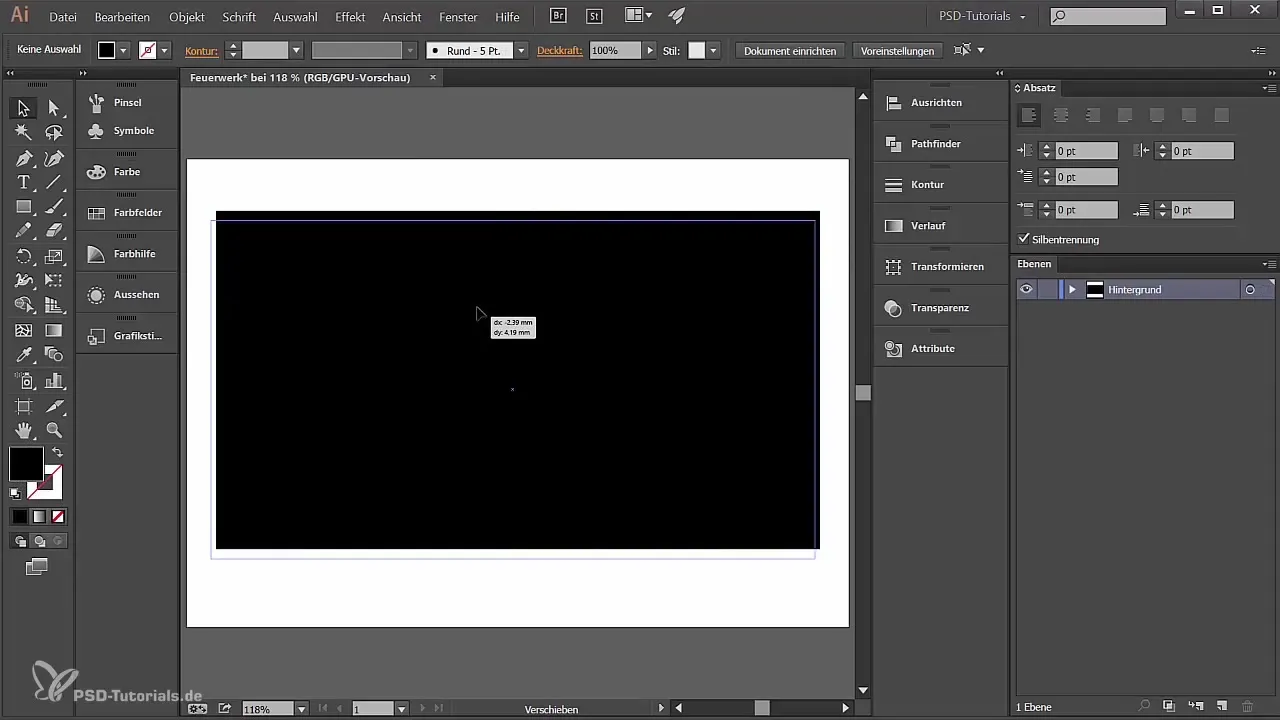
Task: Open the arrange documents dropdown
Action: click(x=638, y=16)
